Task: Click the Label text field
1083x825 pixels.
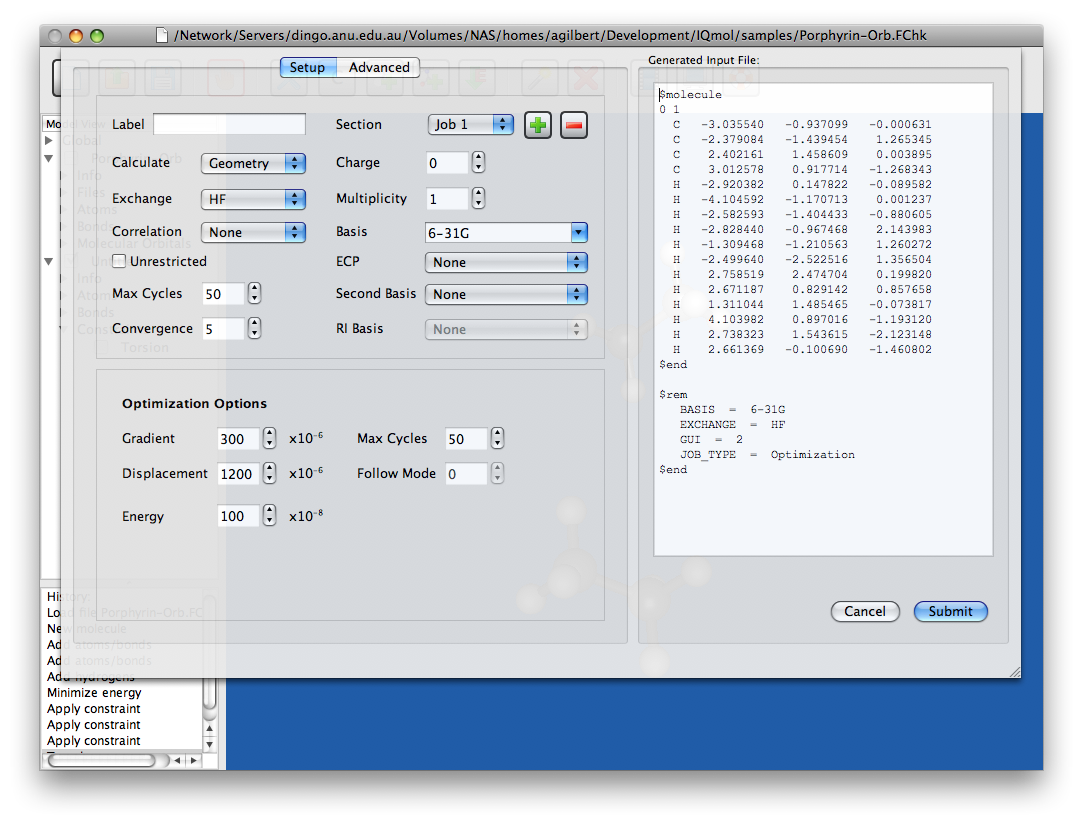Action: 229,124
